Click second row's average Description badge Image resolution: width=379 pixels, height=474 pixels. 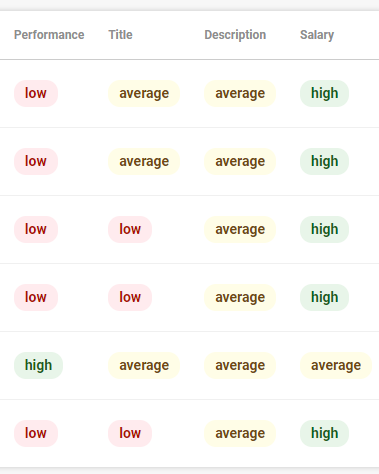[x=240, y=161]
